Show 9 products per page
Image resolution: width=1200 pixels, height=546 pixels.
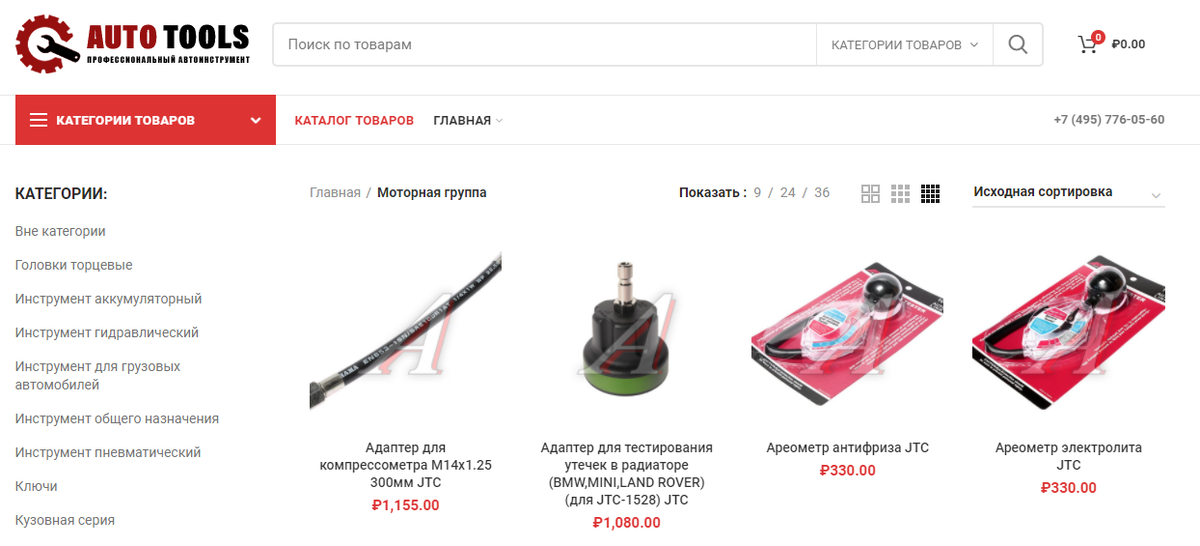tap(758, 193)
